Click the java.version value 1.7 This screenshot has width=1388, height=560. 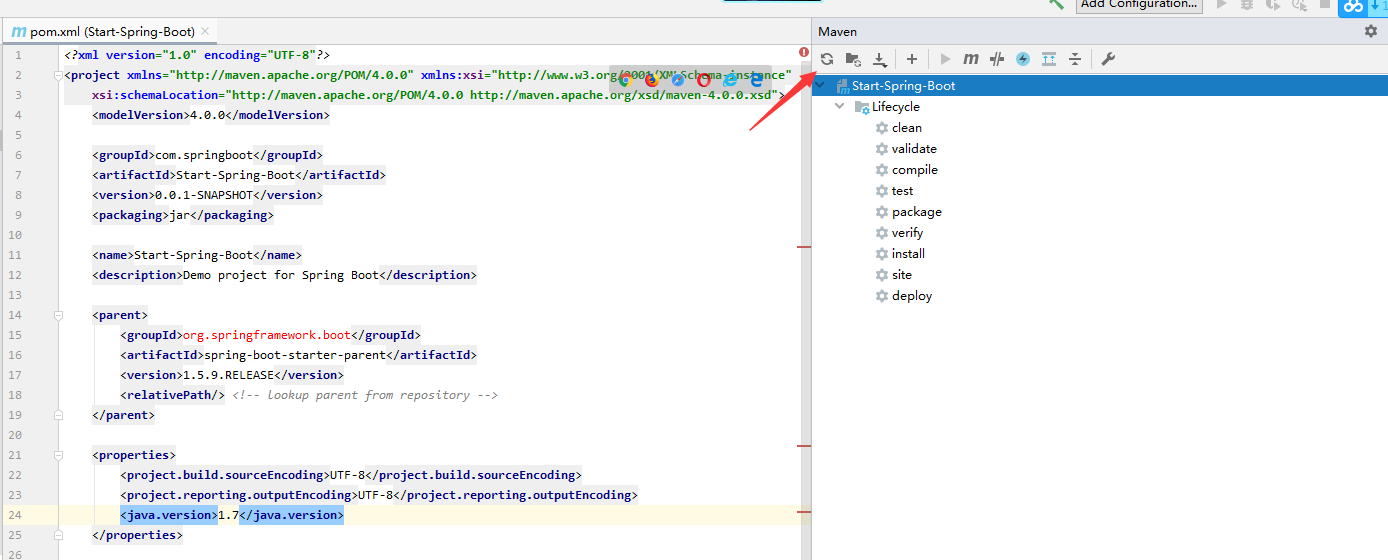coord(228,515)
